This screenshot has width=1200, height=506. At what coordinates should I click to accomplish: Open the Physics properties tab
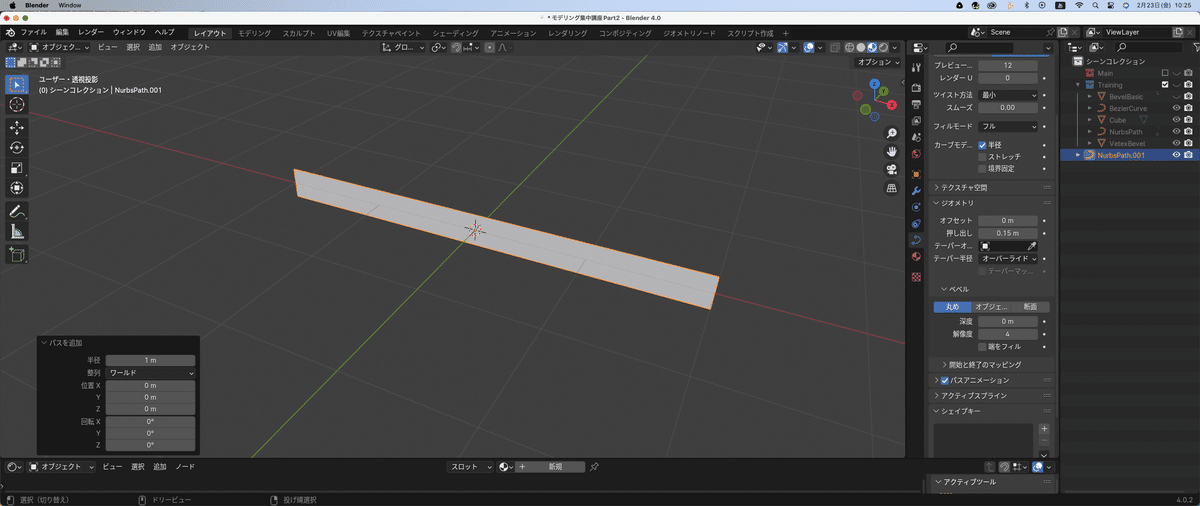pos(916,207)
